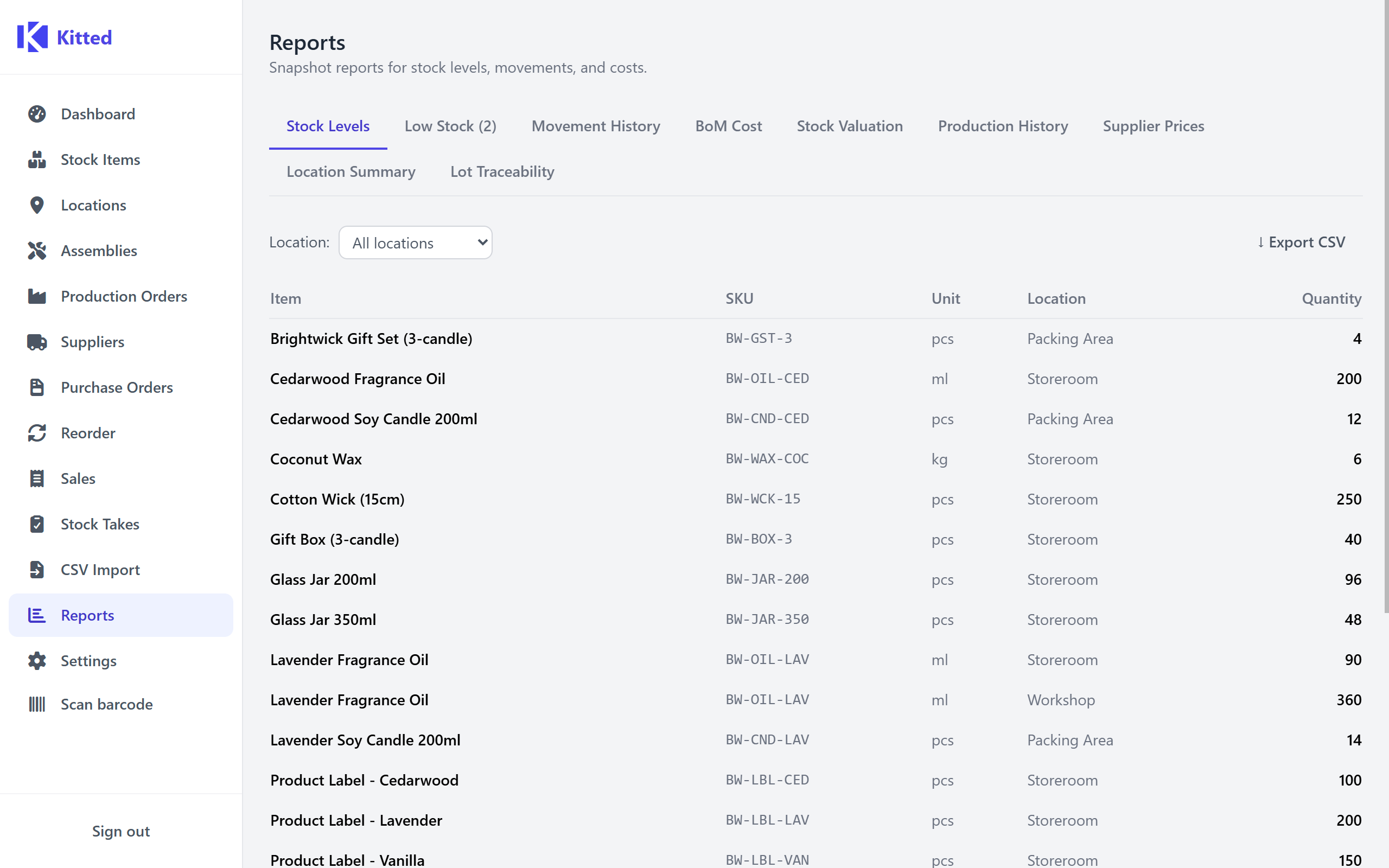Click SKU BW-WAX-COC cell
Viewport: 1389px width, 868px height.
click(767, 459)
